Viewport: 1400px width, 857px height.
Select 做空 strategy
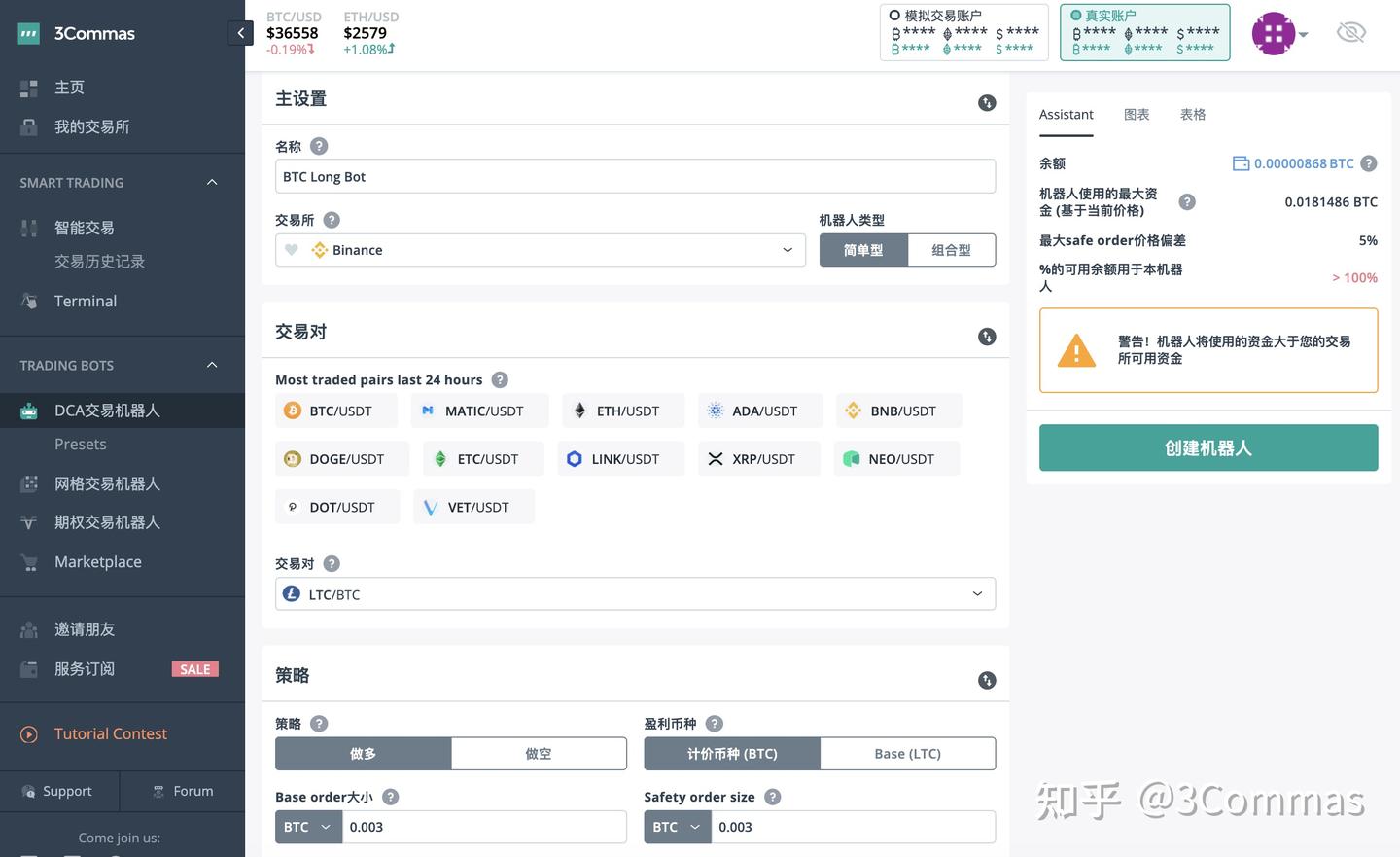539,752
